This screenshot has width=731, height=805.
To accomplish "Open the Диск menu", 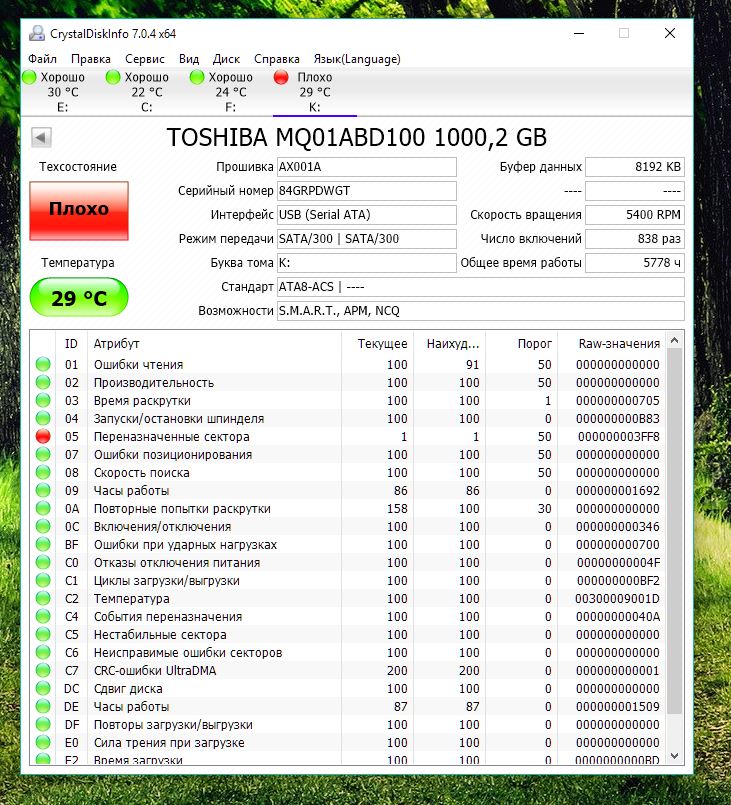I will pos(226,59).
